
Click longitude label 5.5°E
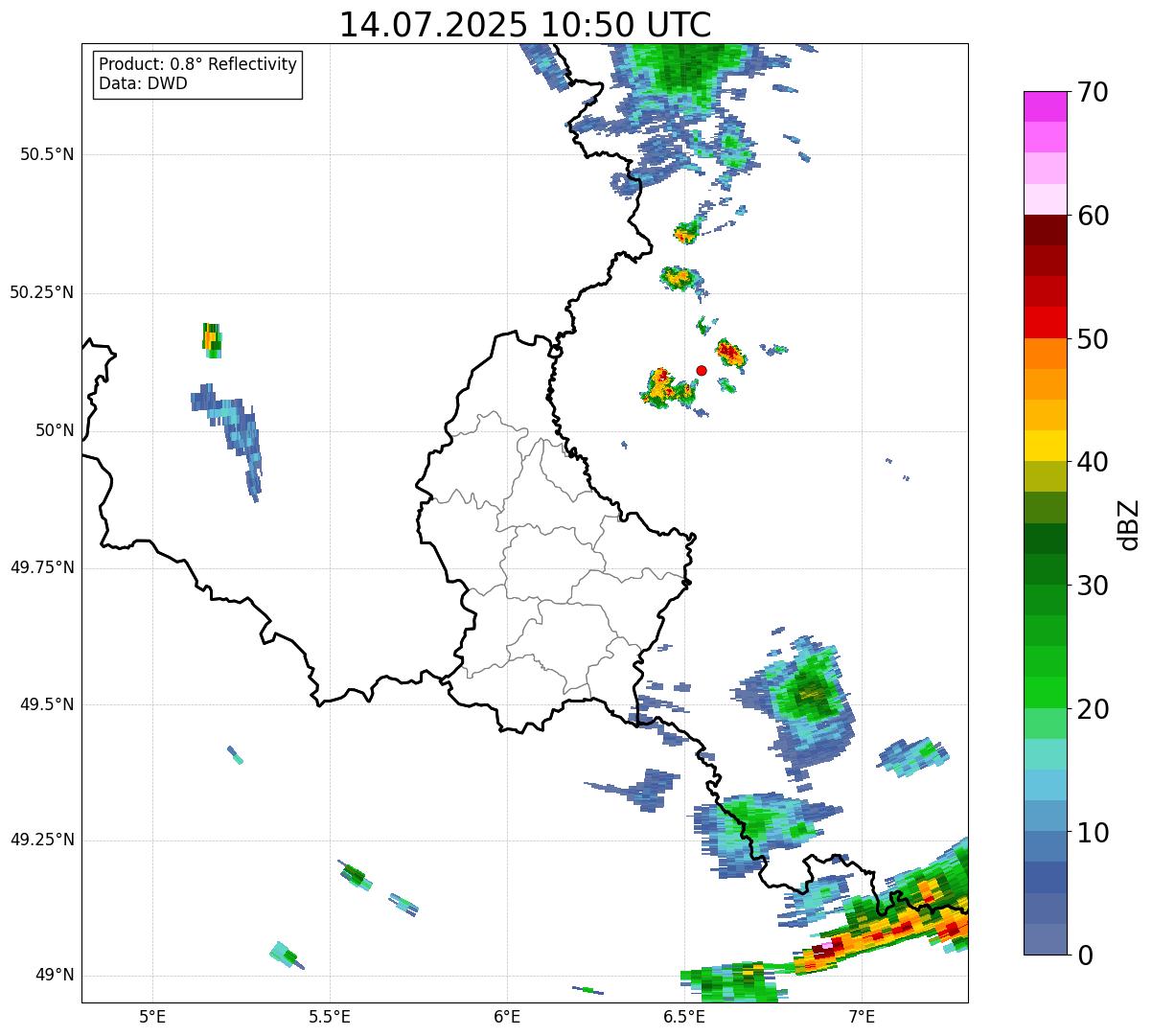click(x=330, y=1017)
